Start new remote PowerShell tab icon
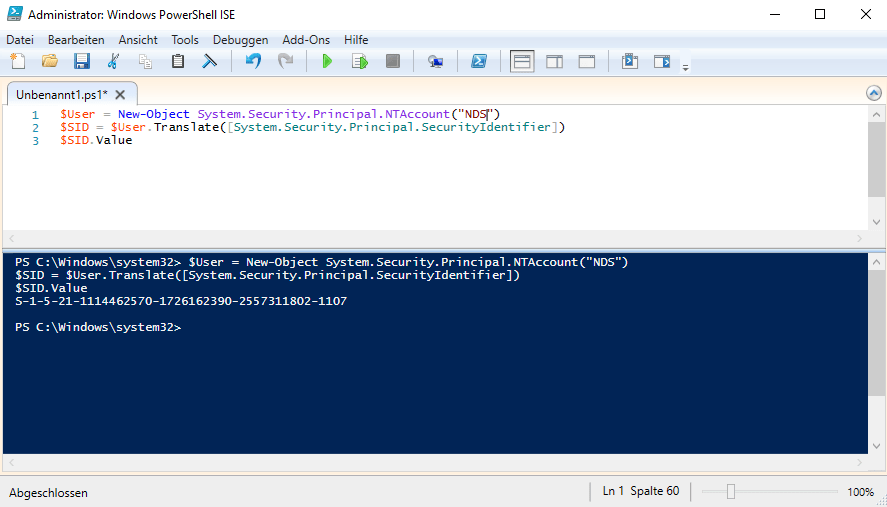Image resolution: width=887 pixels, height=507 pixels. (x=435, y=62)
